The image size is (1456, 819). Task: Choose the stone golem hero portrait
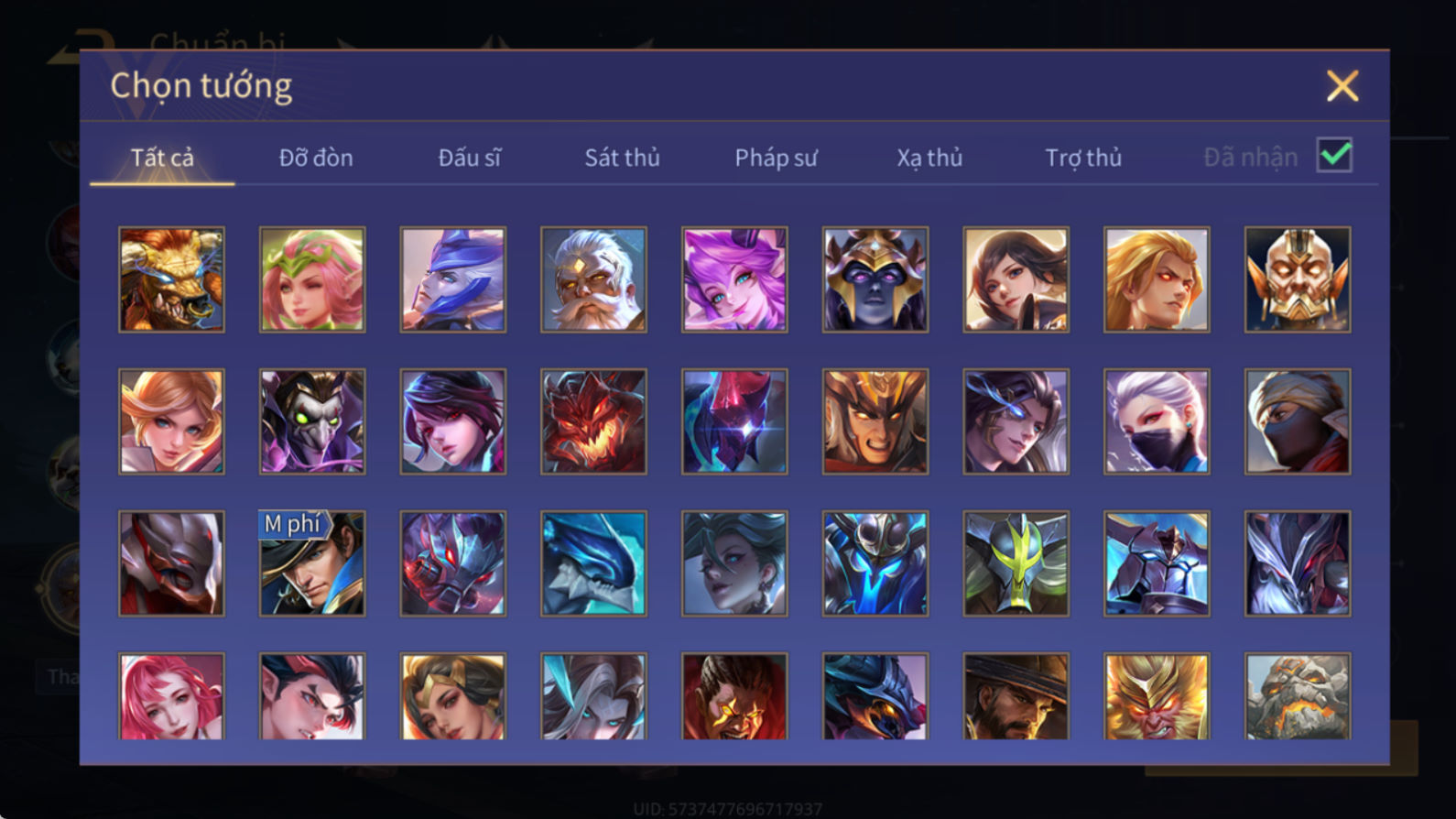pyautogui.click(x=1298, y=696)
